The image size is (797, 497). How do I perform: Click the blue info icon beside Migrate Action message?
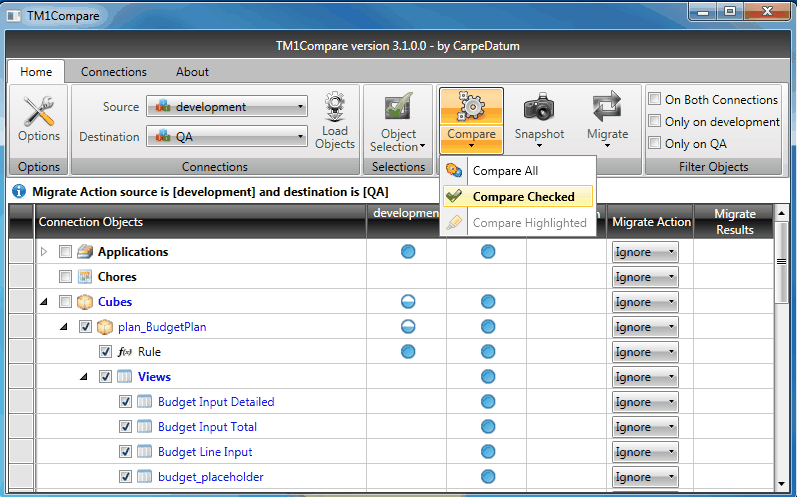point(19,192)
